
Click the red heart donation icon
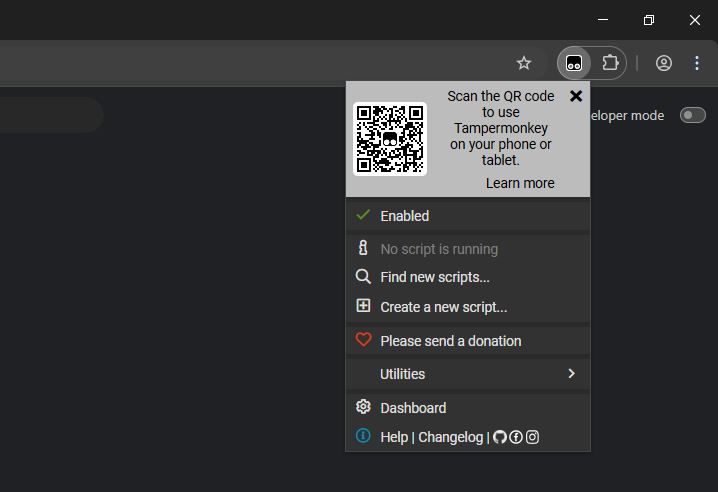click(363, 339)
